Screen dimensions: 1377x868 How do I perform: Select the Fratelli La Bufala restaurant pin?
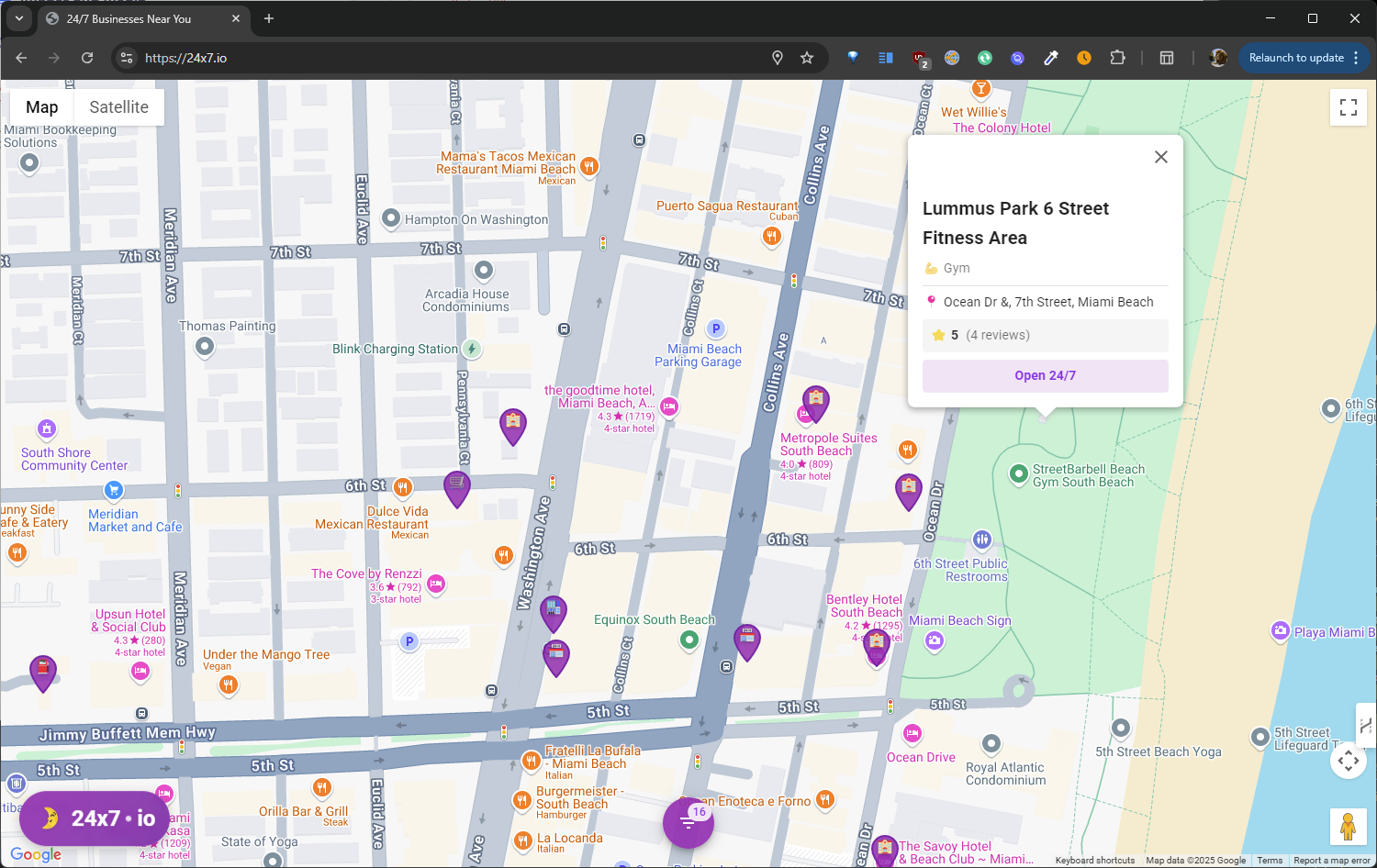tap(531, 760)
